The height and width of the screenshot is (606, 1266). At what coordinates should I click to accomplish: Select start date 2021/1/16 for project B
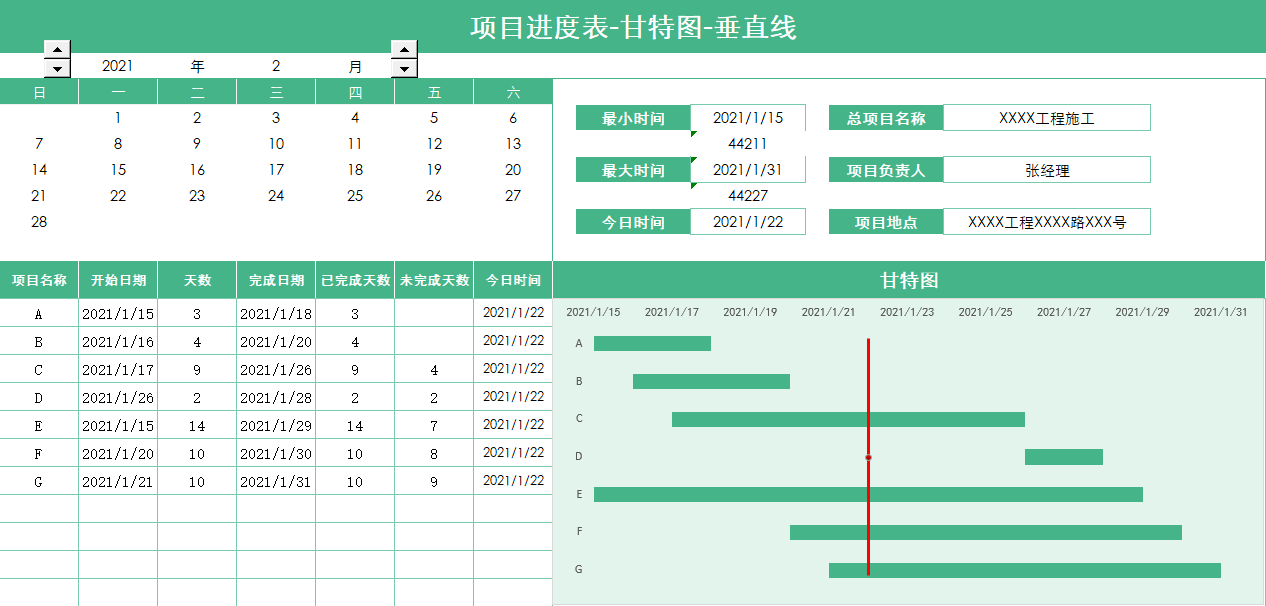[118, 341]
